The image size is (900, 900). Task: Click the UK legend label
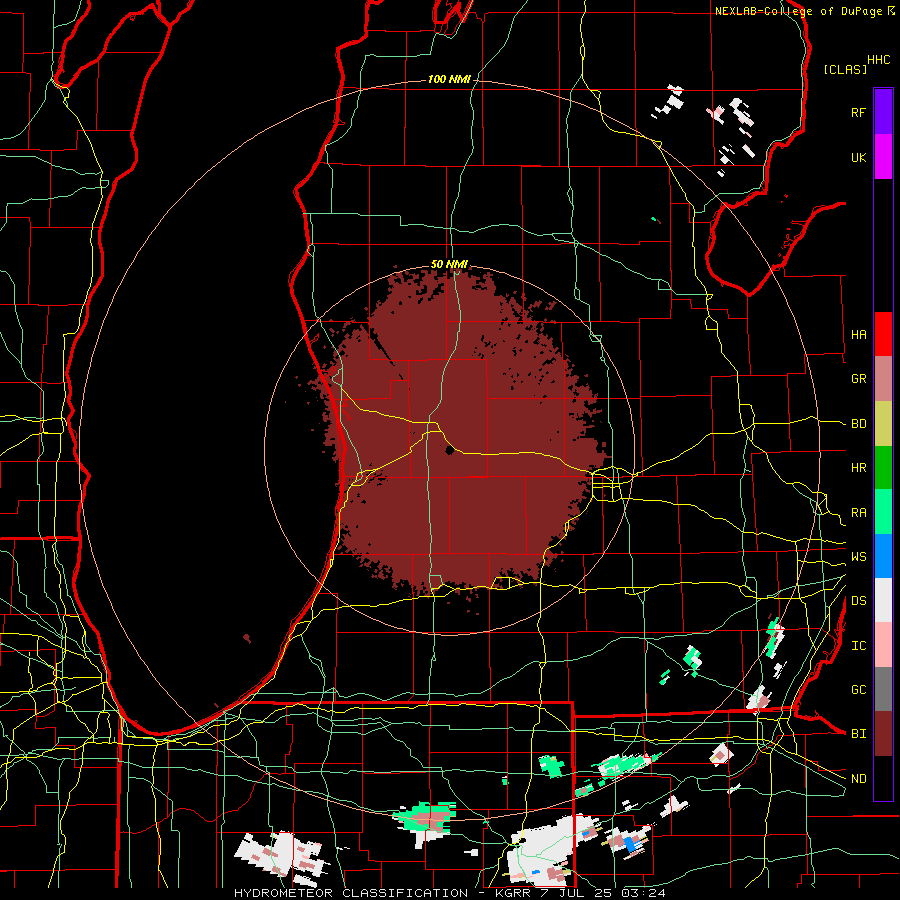(858, 157)
